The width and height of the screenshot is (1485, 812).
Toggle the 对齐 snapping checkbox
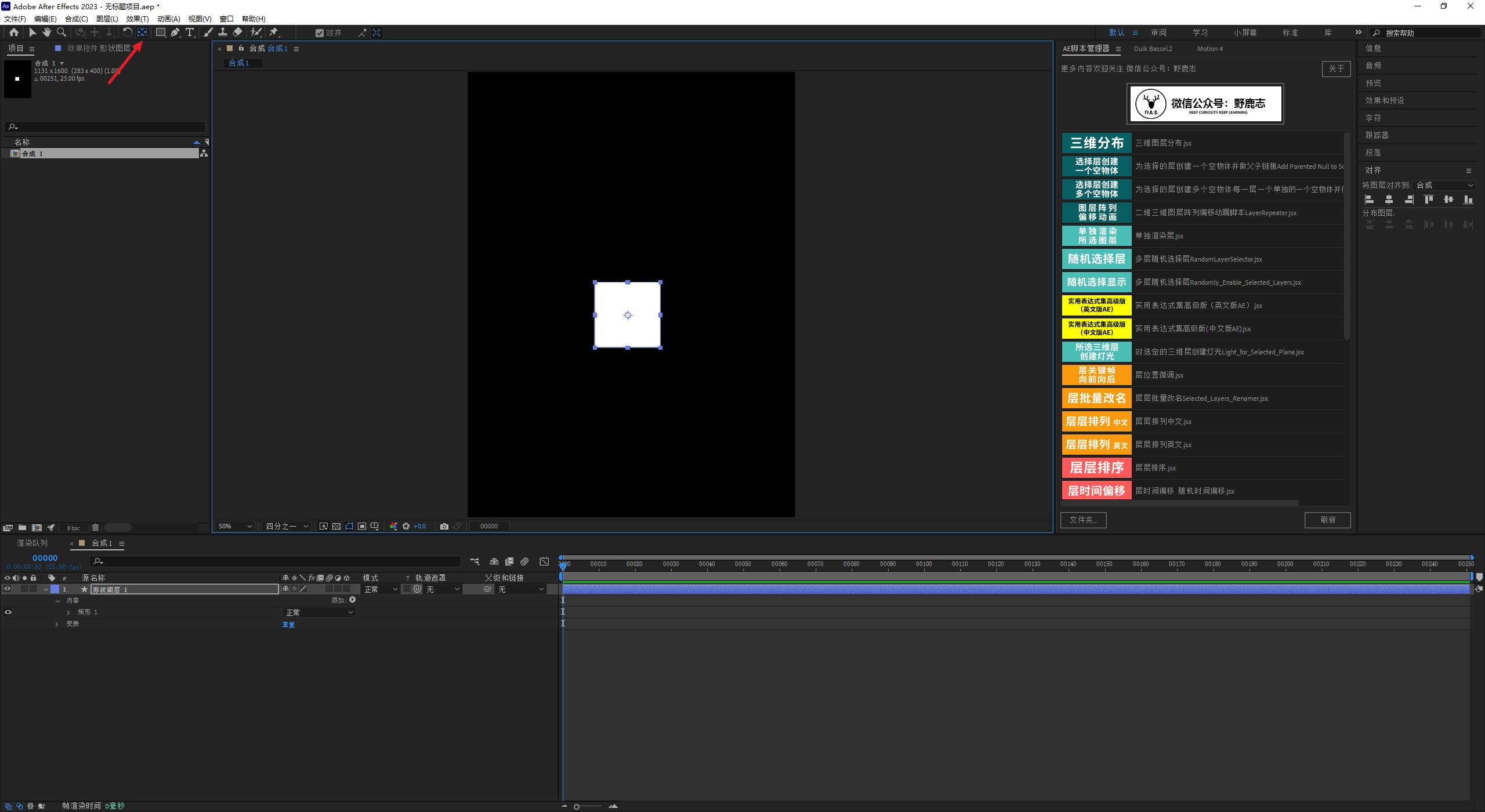coord(319,33)
